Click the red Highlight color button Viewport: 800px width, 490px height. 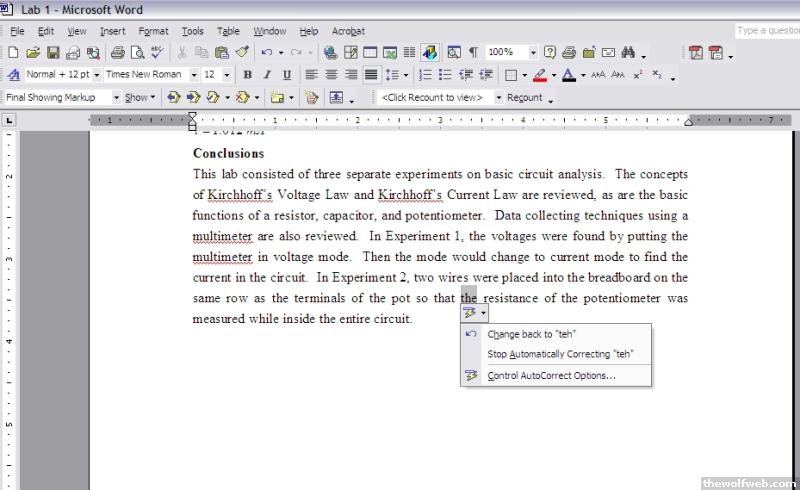pos(540,75)
